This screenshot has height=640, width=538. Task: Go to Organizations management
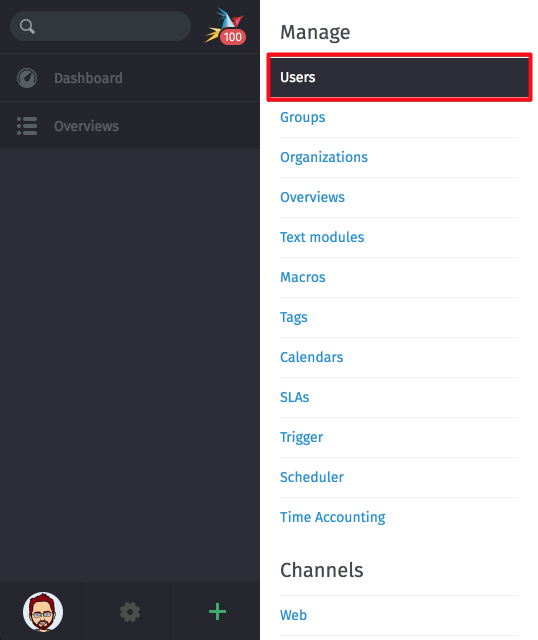(x=324, y=158)
